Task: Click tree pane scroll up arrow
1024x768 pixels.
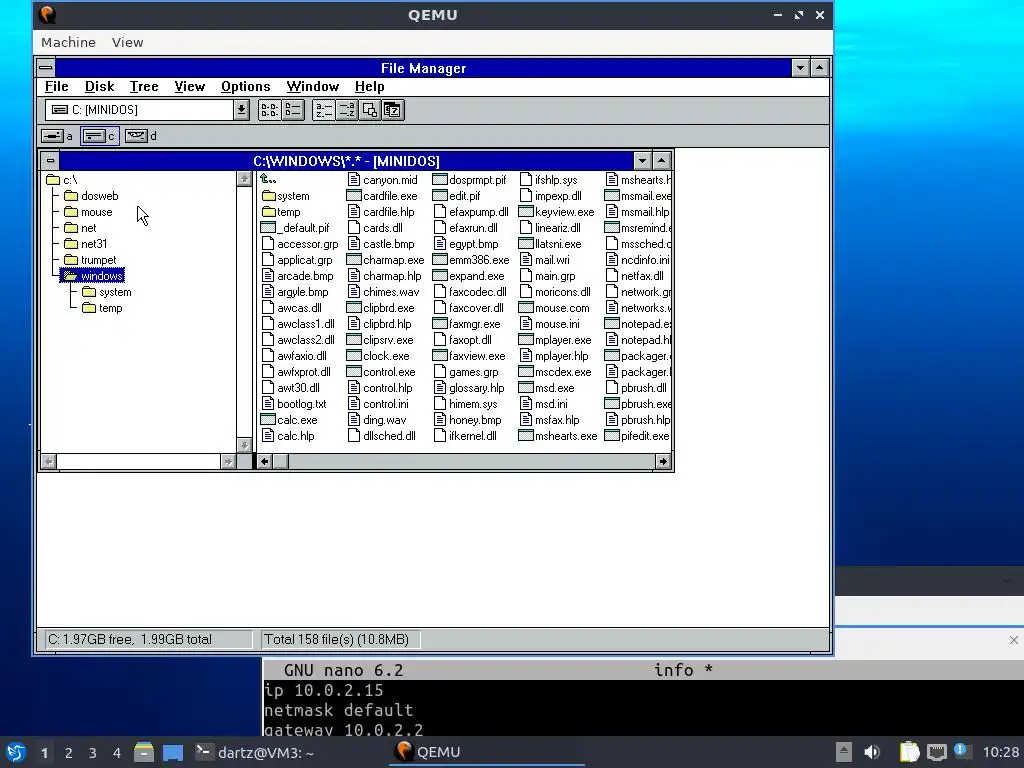Action: click(244, 179)
